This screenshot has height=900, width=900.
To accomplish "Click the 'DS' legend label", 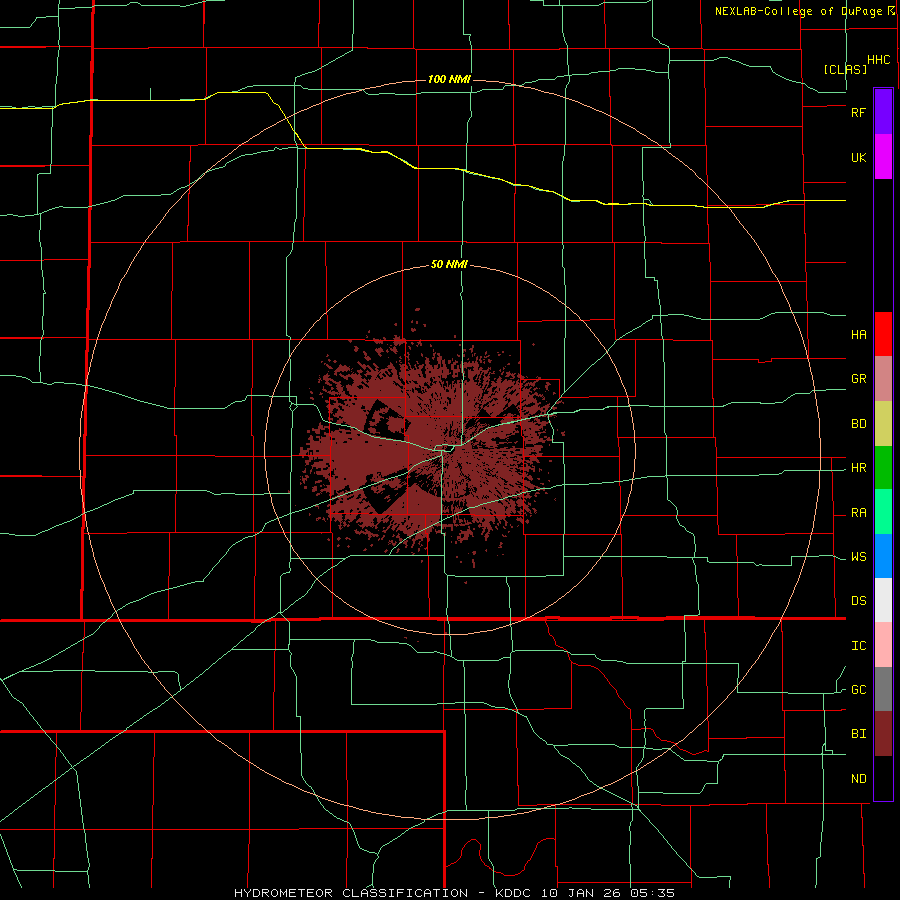I will pyautogui.click(x=859, y=601).
